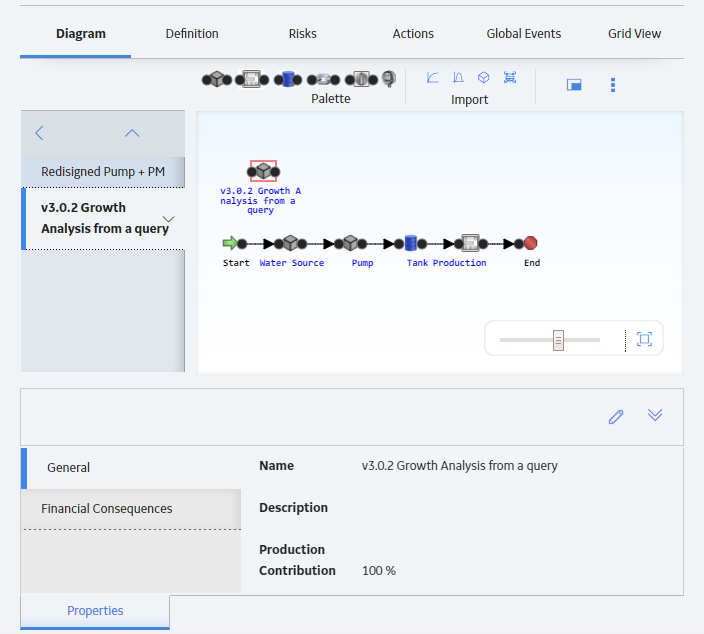Open the vertical three-dot more options menu

coord(613,85)
